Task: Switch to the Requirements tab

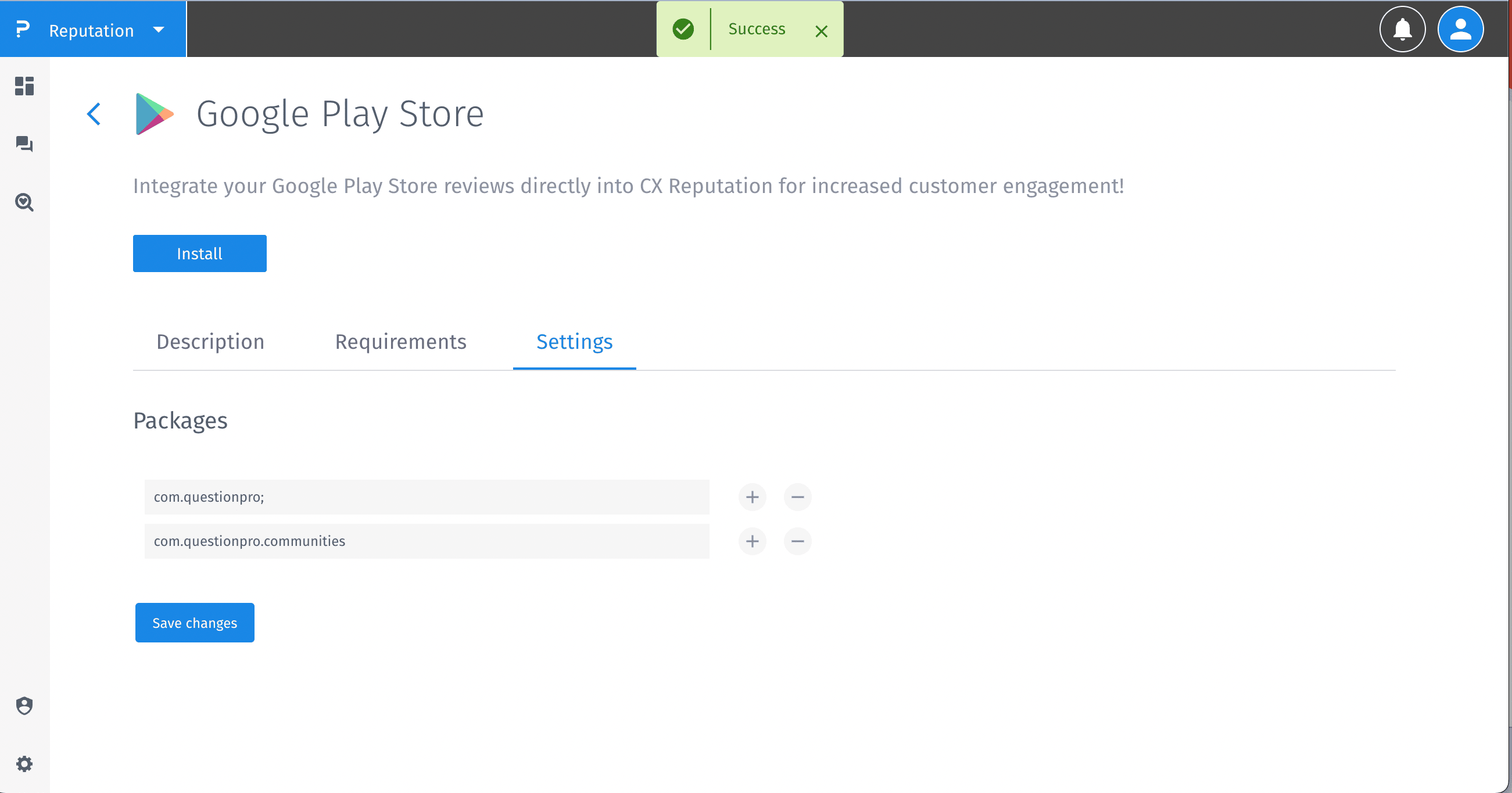Action: [400, 342]
